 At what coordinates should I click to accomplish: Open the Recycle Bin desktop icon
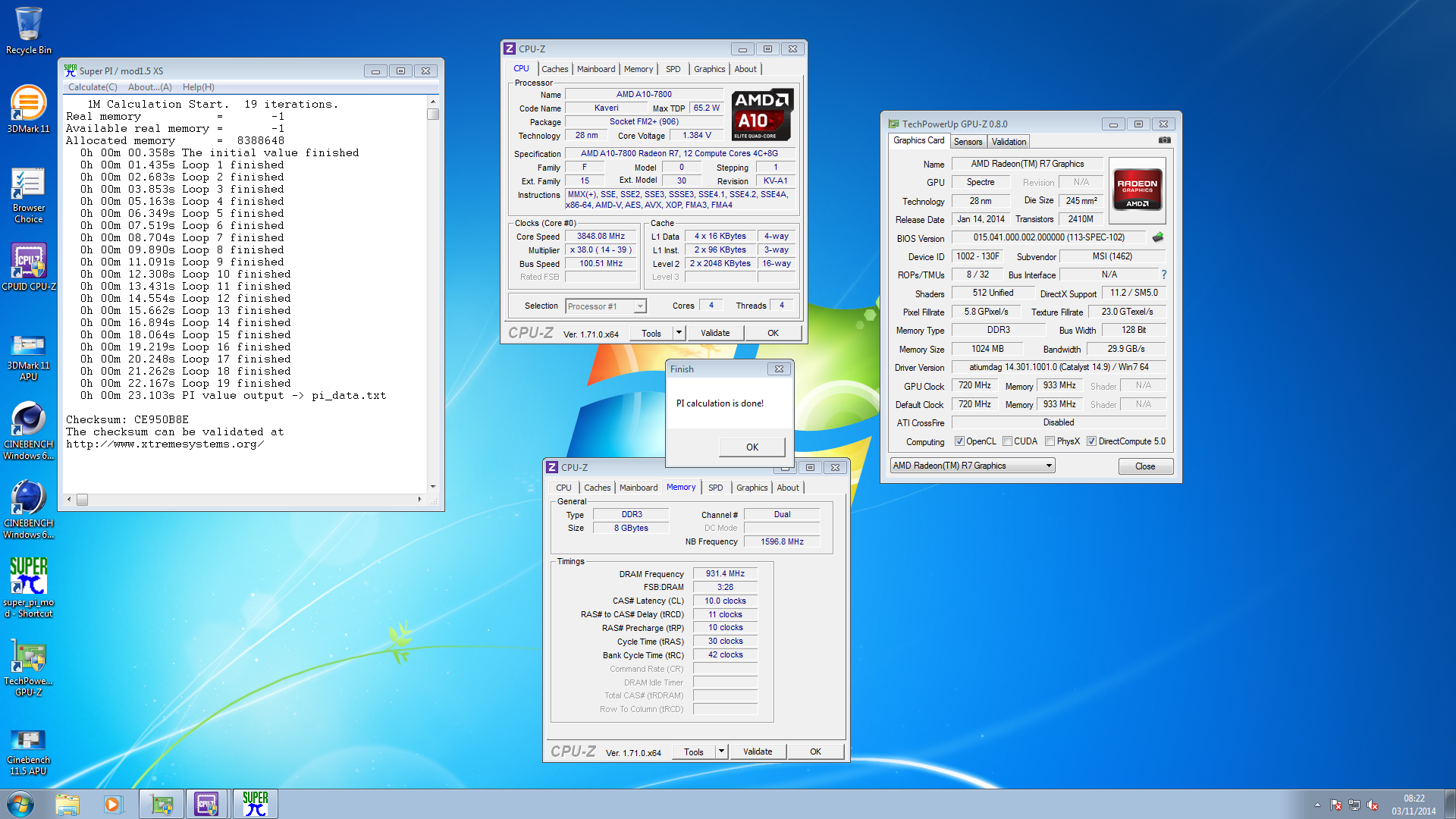(x=28, y=30)
